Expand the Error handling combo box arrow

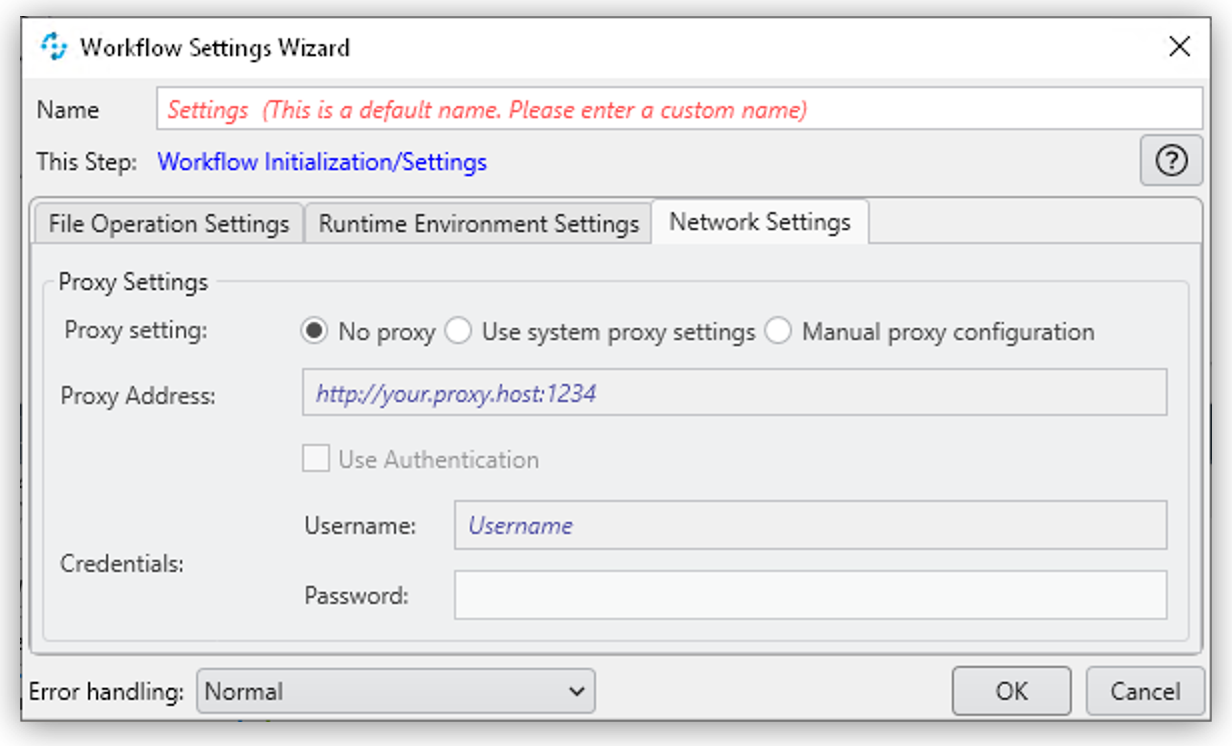(x=577, y=690)
